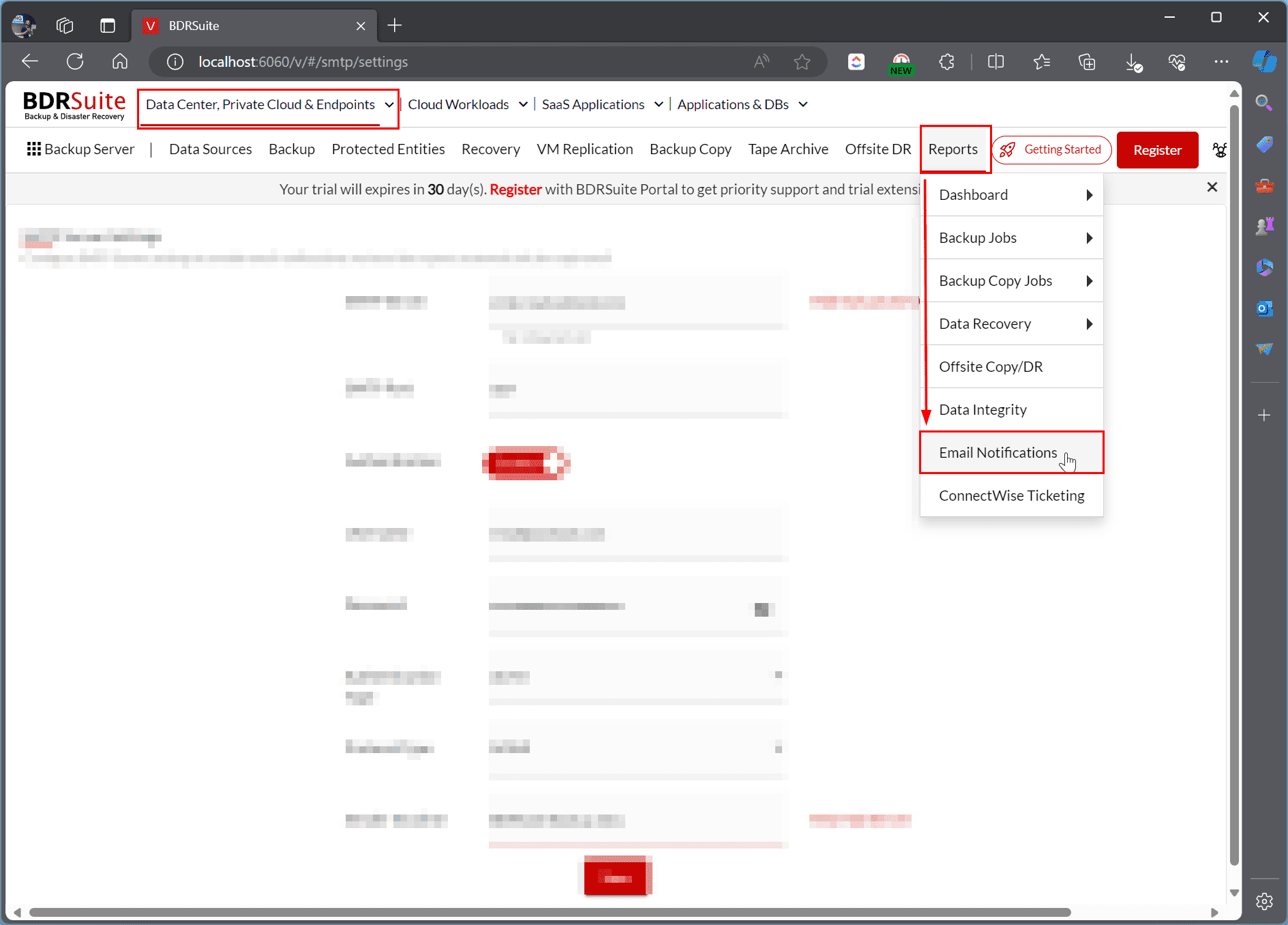Open the Reports menu tab
Screen dimensions: 1288x925
click(953, 149)
